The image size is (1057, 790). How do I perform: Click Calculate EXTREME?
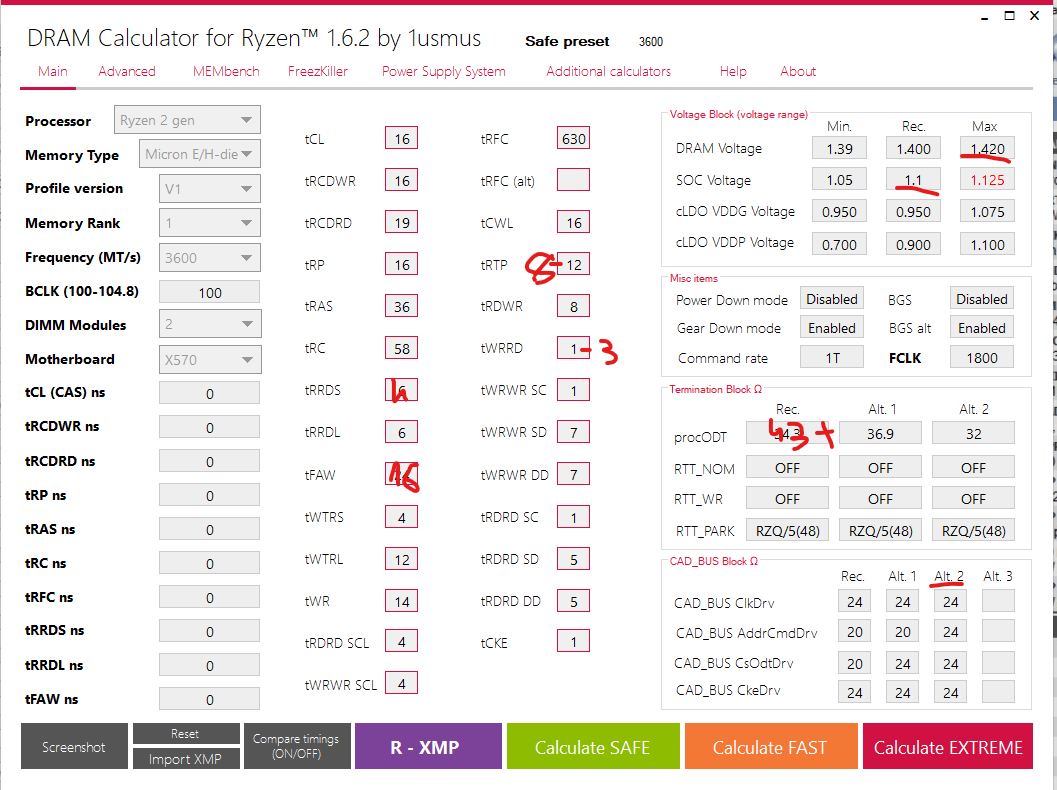(x=948, y=746)
